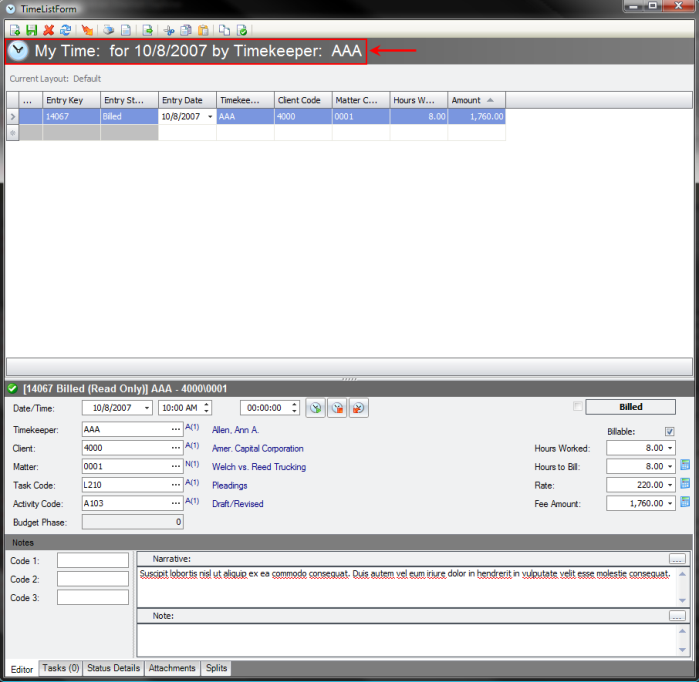Save the entry with the green disk icon
The width and height of the screenshot is (699, 682).
pos(31,30)
